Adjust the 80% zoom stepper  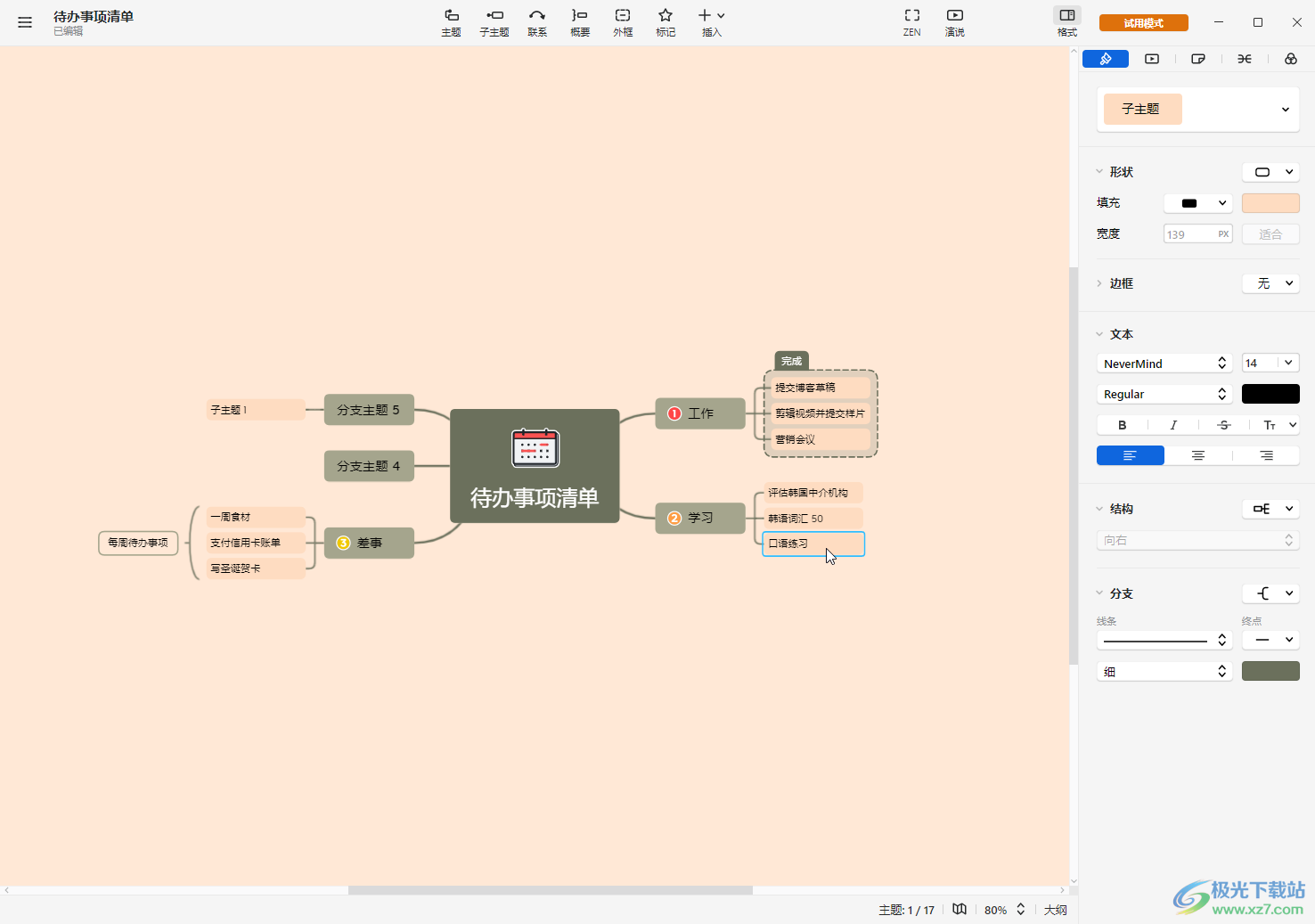1021,910
